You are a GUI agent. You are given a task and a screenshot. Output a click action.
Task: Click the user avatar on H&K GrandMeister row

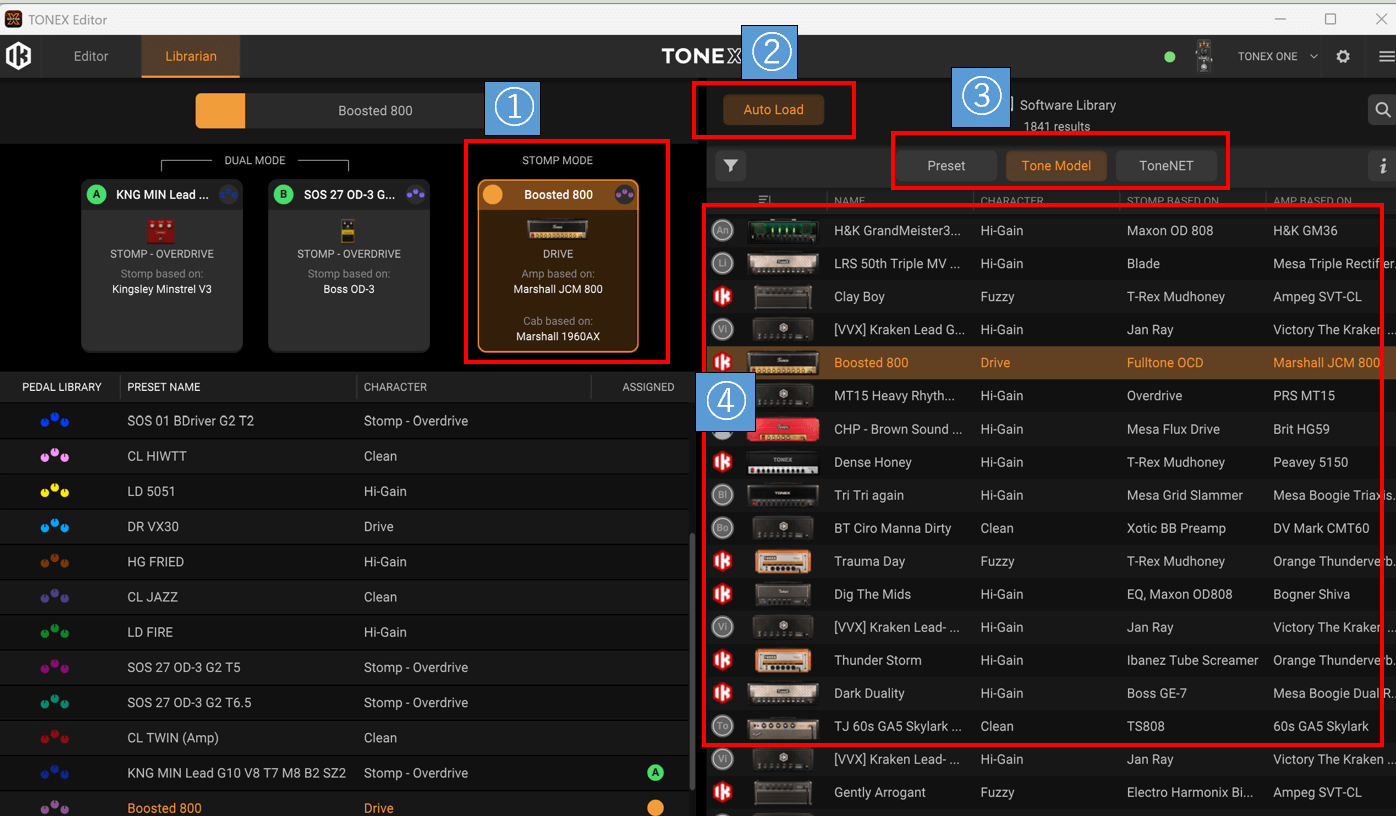722,231
